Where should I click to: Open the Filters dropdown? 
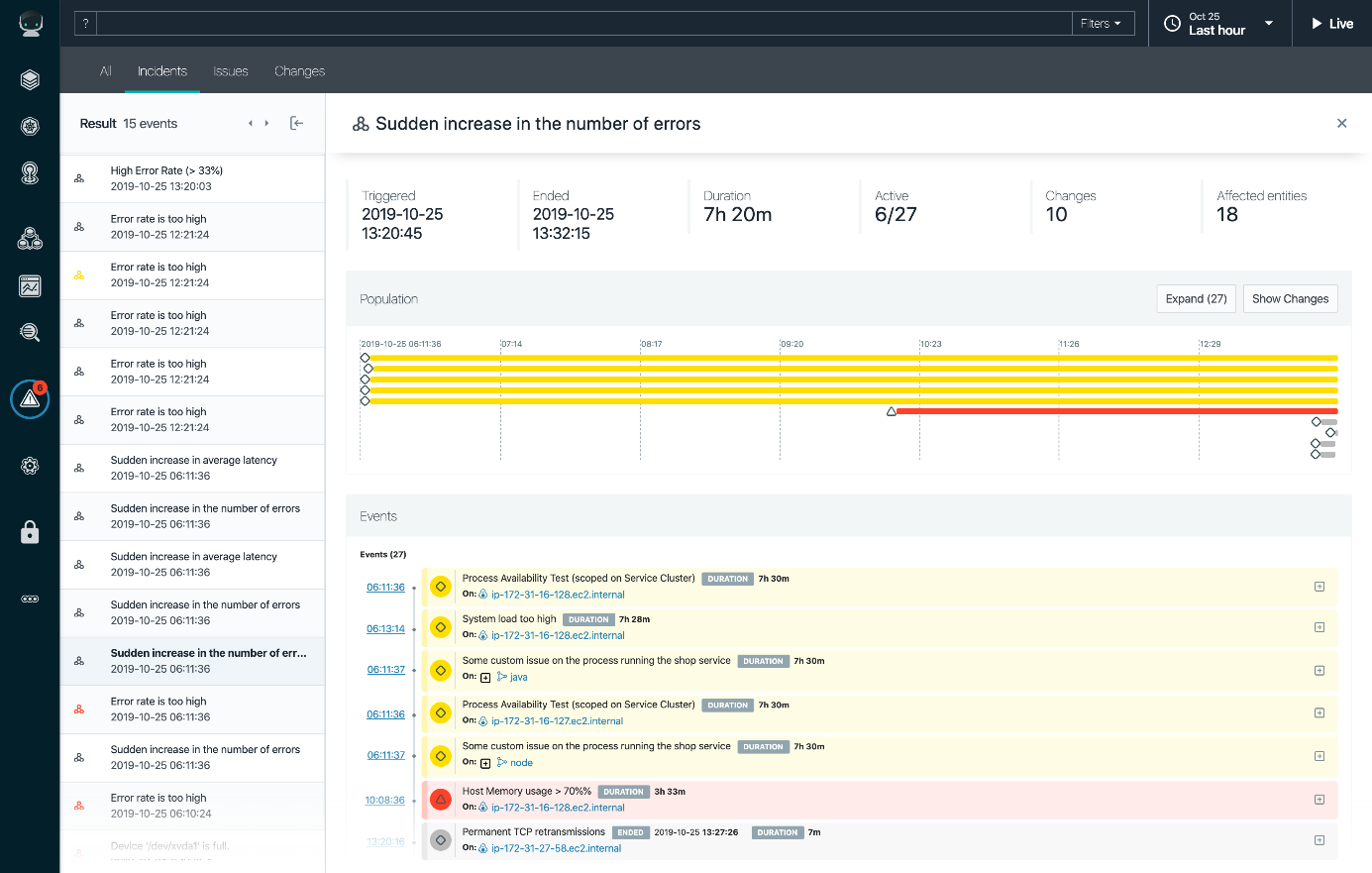[1102, 24]
